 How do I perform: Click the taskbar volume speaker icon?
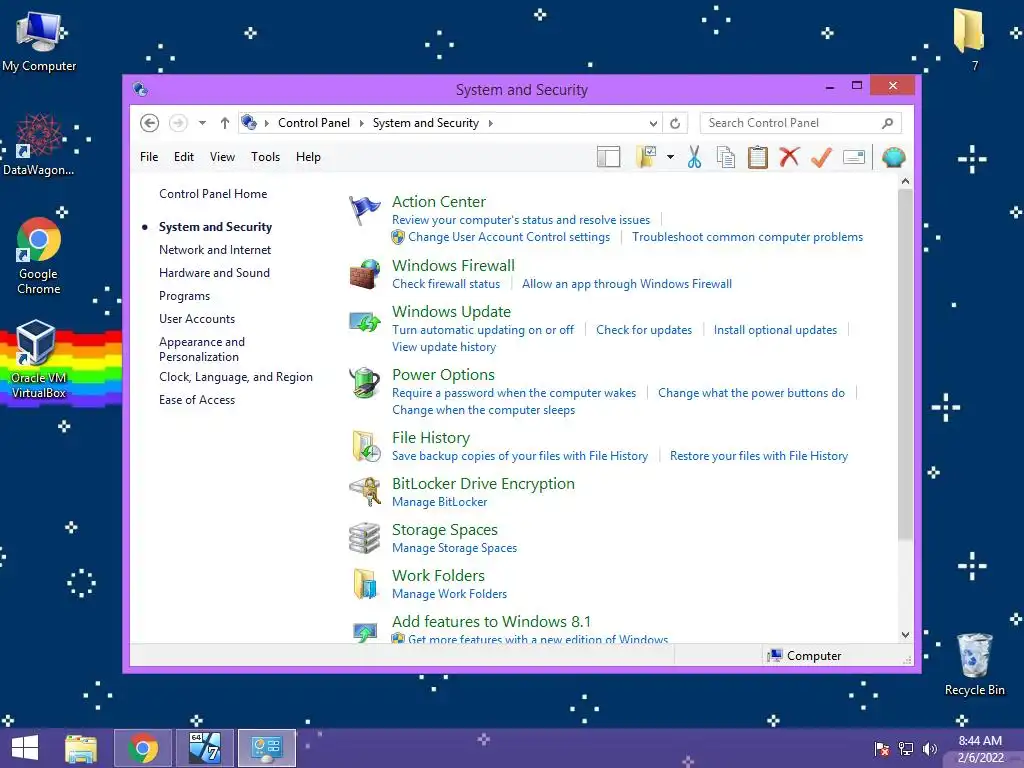pyautogui.click(x=930, y=748)
